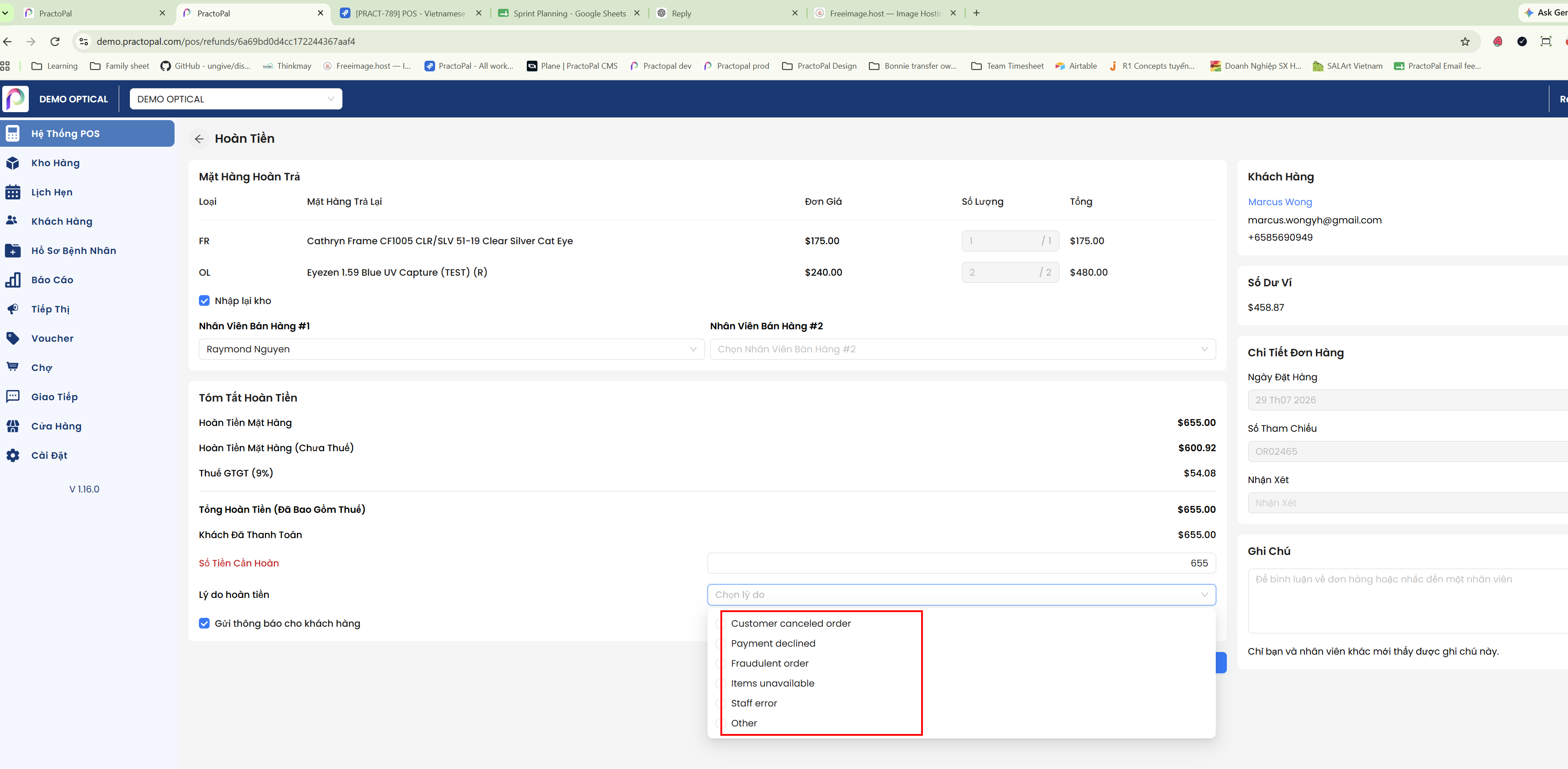The image size is (1568, 769).
Task: Open Nhân Viên Bán Hàng #2 dropdown
Action: 962,350
